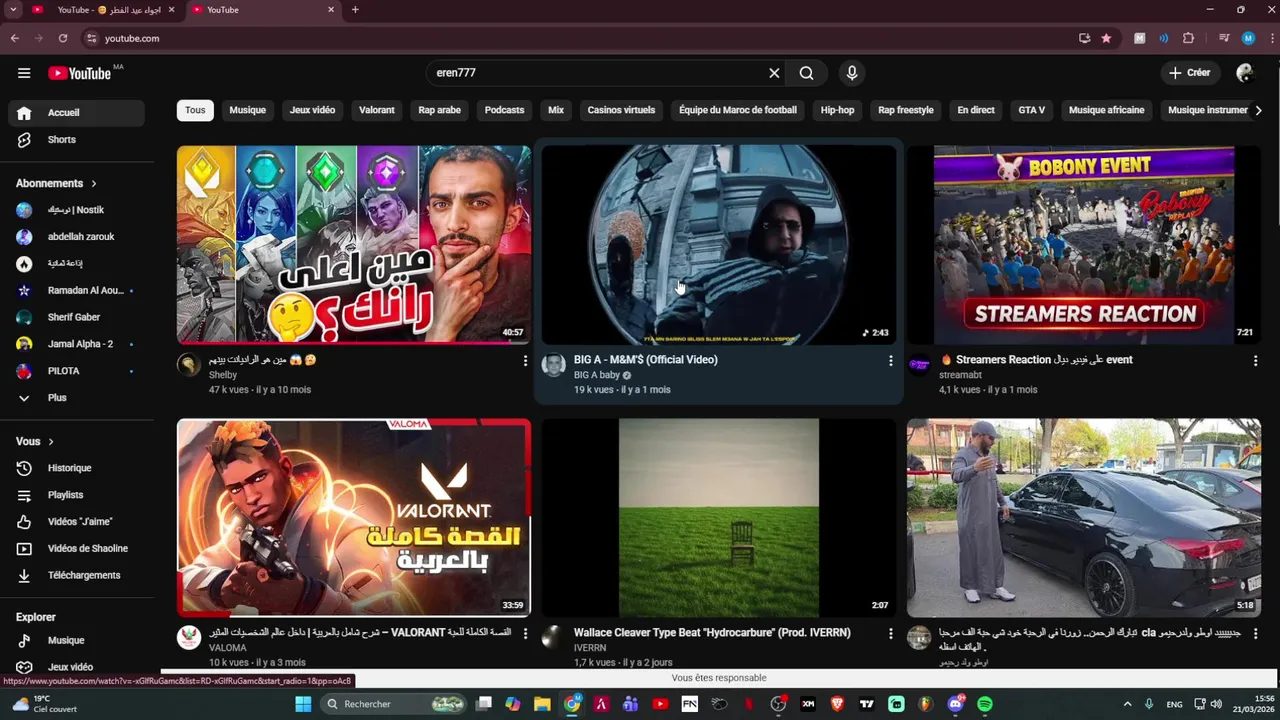The height and width of the screenshot is (720, 1280).
Task: Open options for BIG A - M&M'$ video
Action: click(890, 361)
